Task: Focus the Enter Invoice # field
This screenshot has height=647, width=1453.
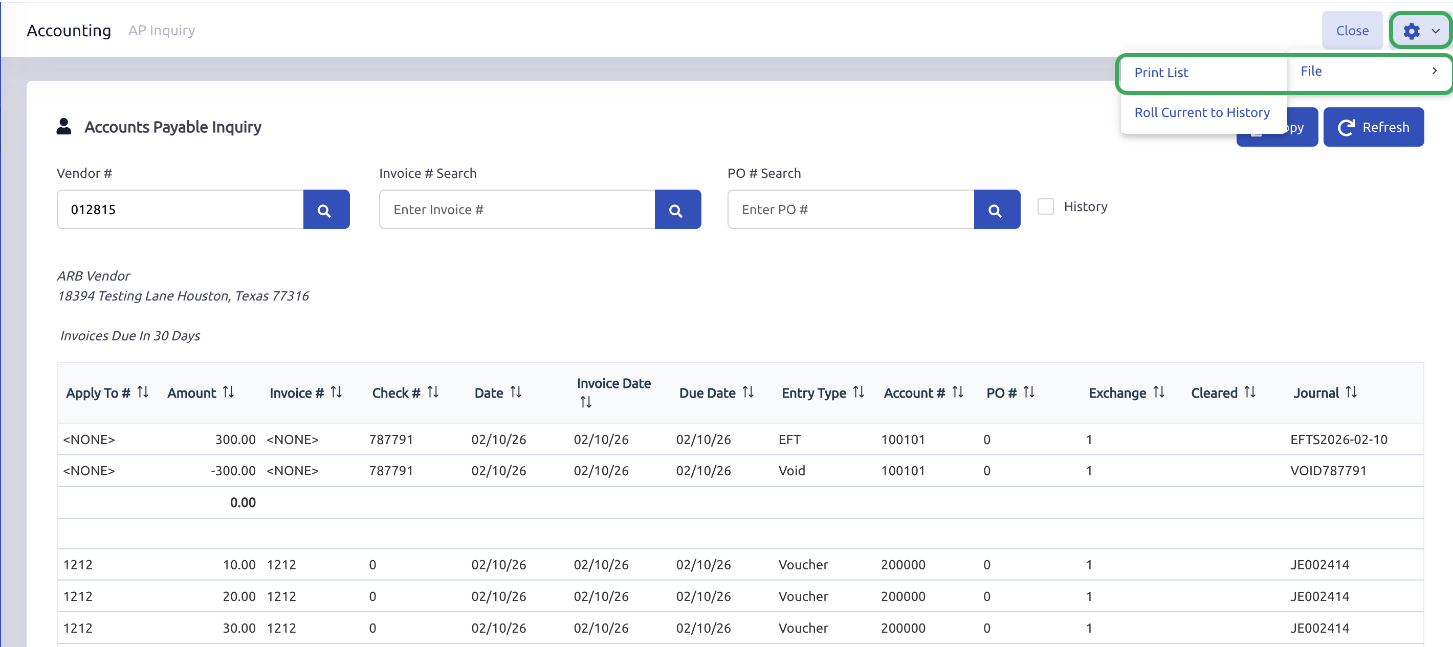Action: click(517, 210)
